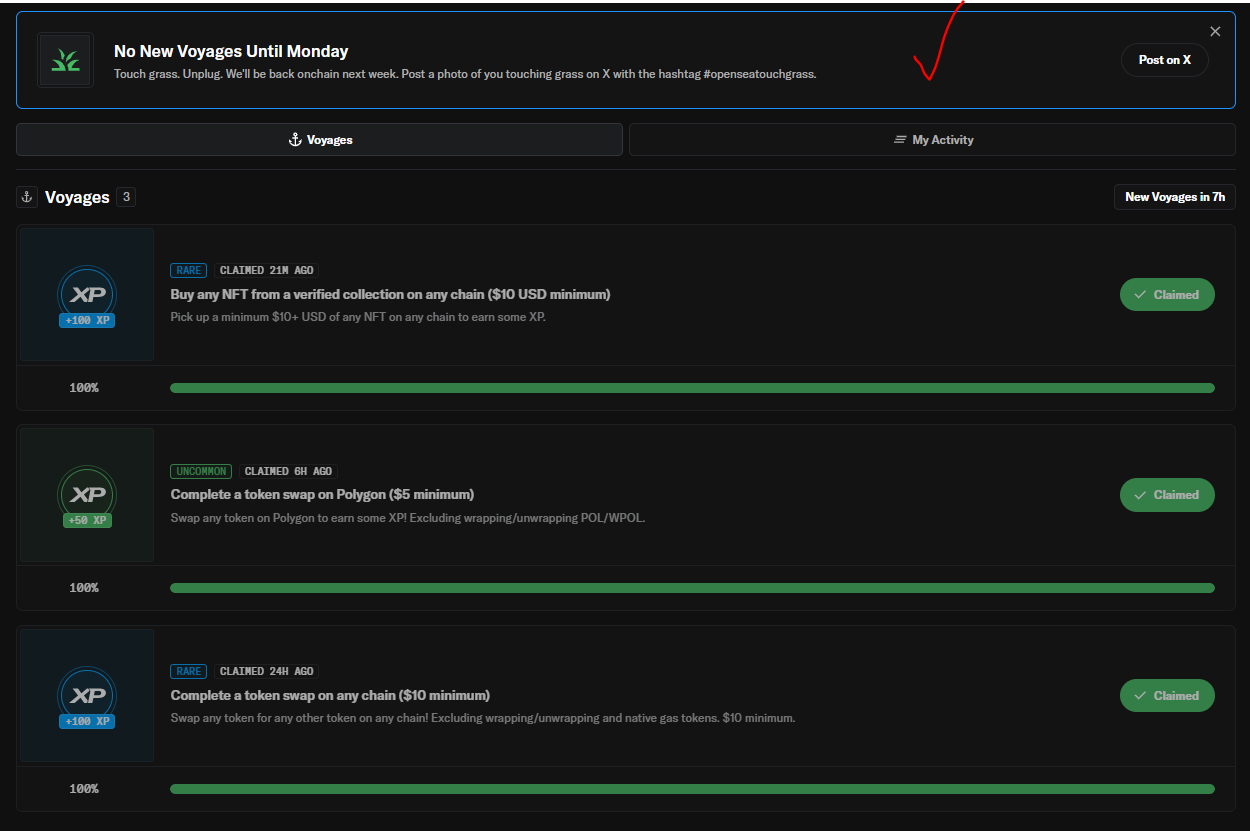Click the Claimed button for the Polygon swap voyage

pos(1167,495)
